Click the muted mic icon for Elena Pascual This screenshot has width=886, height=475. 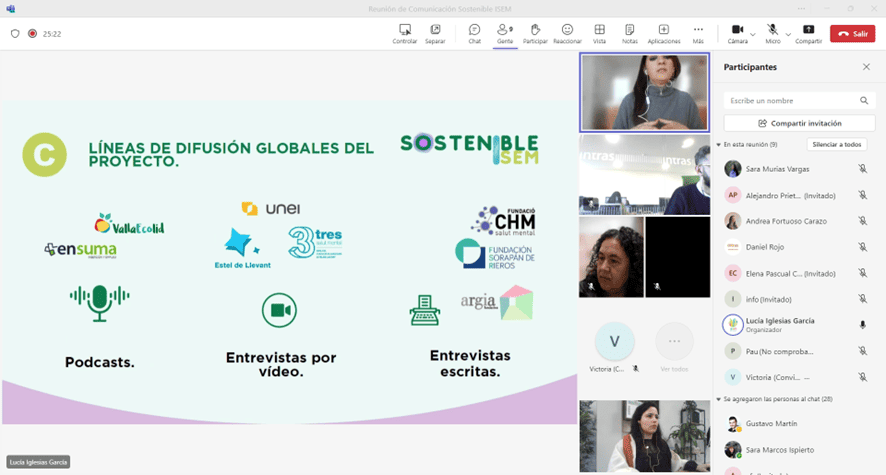(863, 273)
